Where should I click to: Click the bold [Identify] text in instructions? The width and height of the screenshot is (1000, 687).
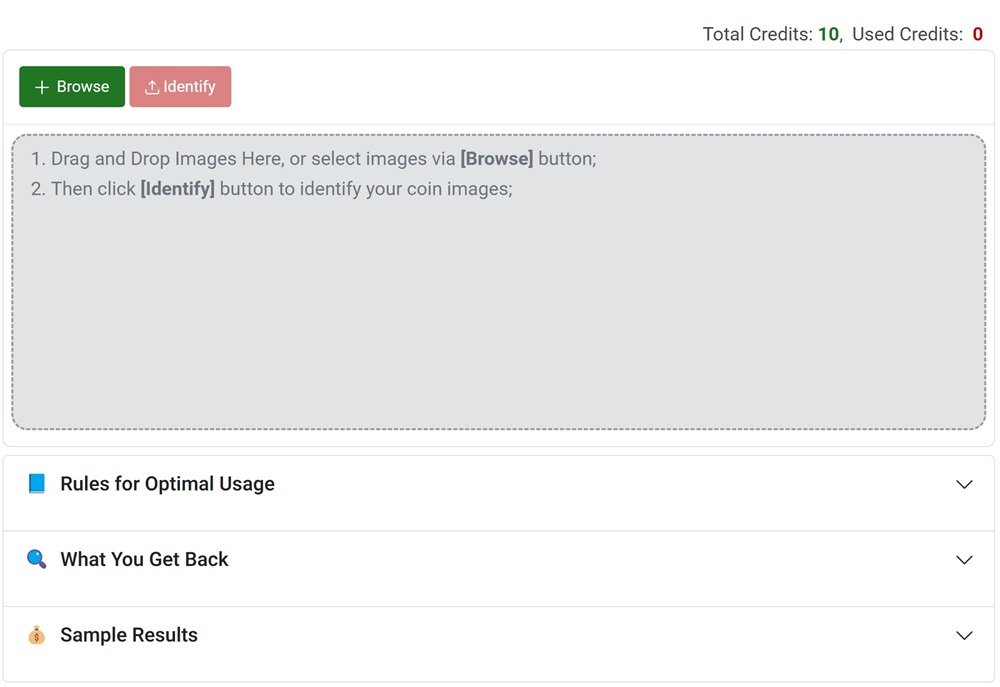pos(178,189)
